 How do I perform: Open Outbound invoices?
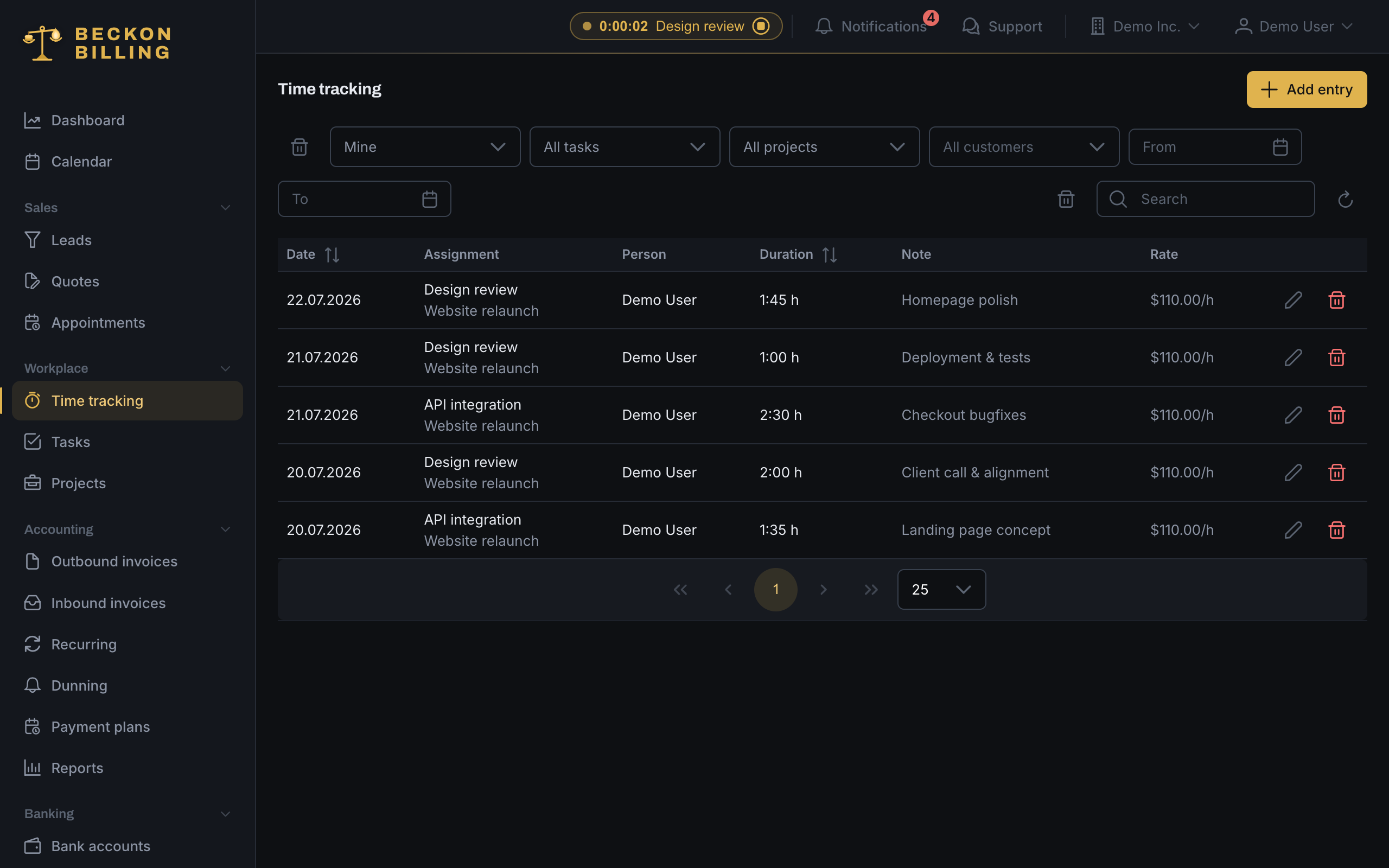(128, 561)
